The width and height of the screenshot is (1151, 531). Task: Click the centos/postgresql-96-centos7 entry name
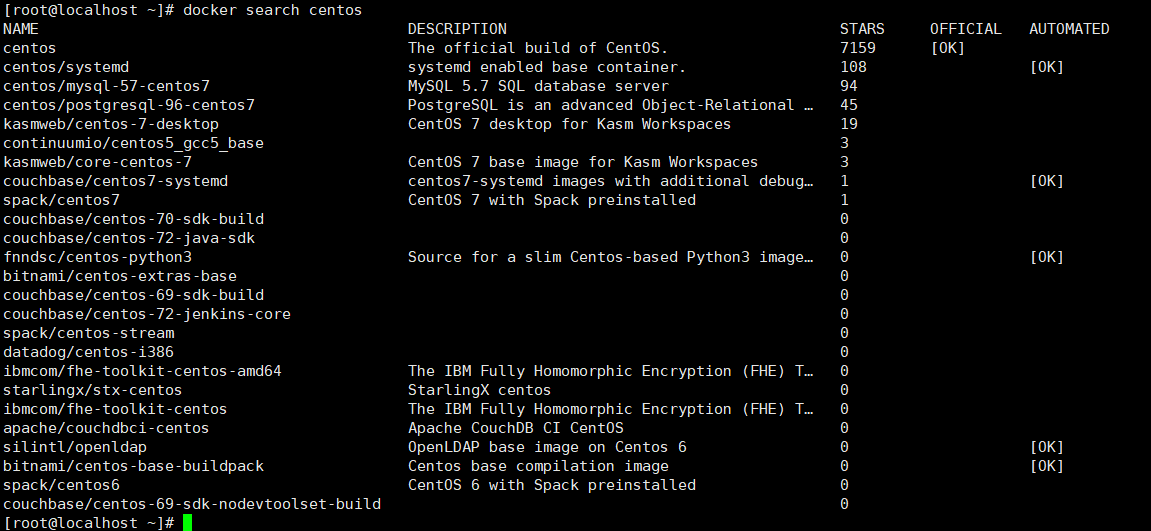click(x=128, y=105)
